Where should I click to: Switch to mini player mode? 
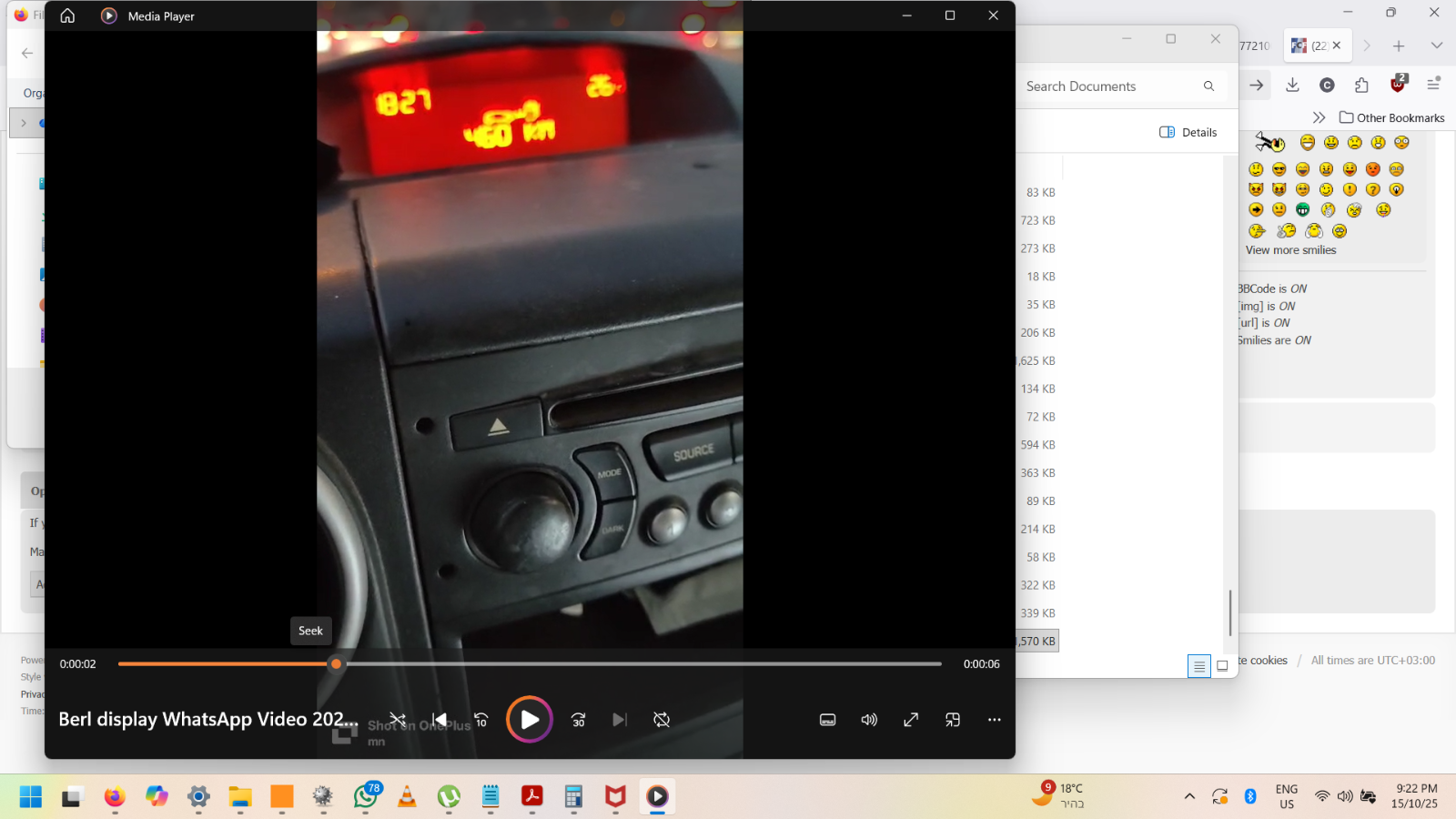point(953,720)
